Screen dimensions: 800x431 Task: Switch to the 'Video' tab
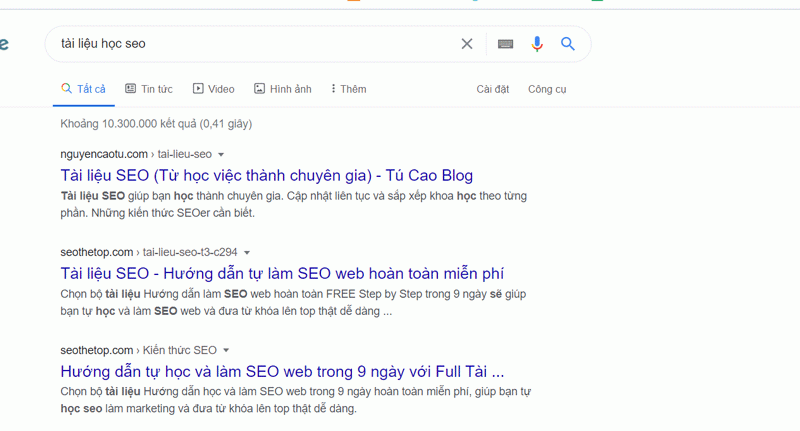214,89
